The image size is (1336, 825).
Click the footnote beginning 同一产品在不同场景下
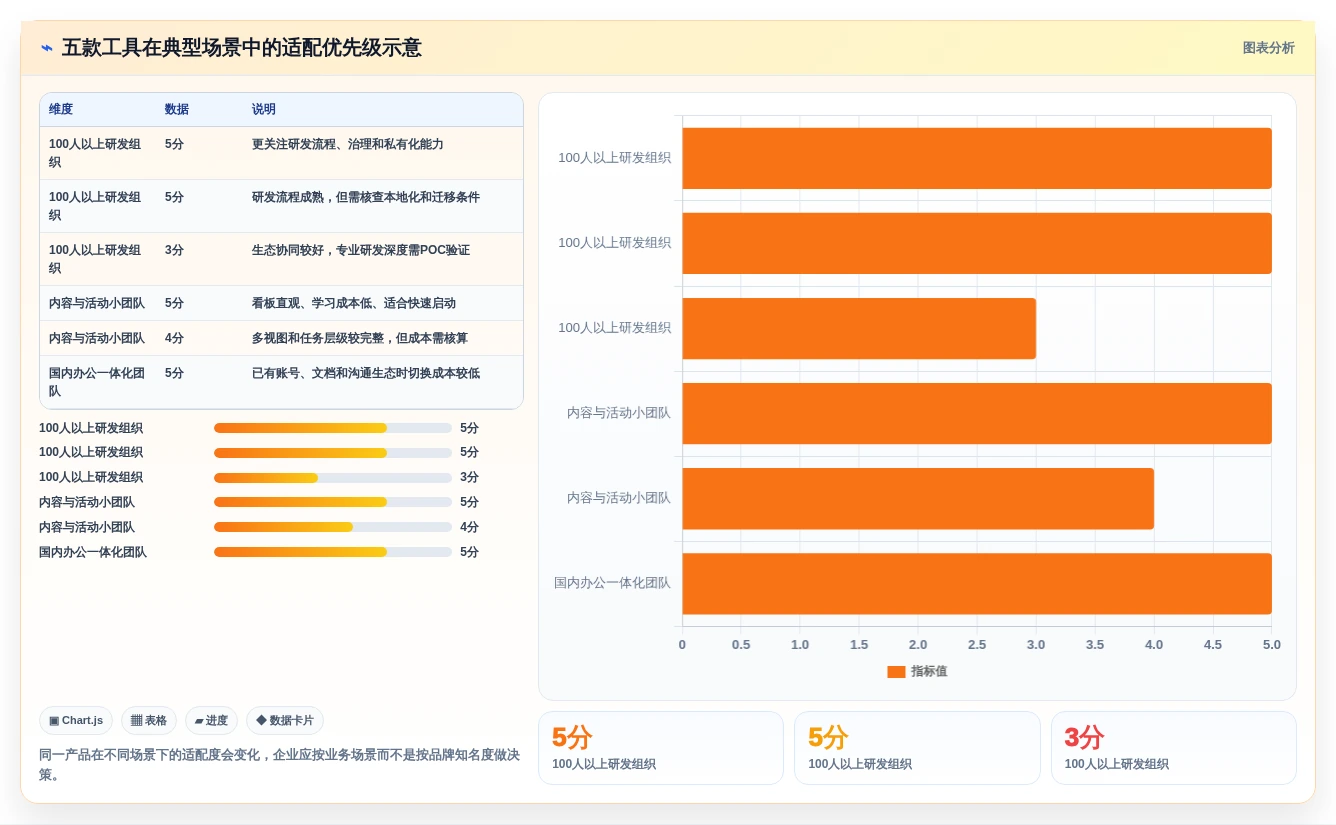click(x=279, y=765)
